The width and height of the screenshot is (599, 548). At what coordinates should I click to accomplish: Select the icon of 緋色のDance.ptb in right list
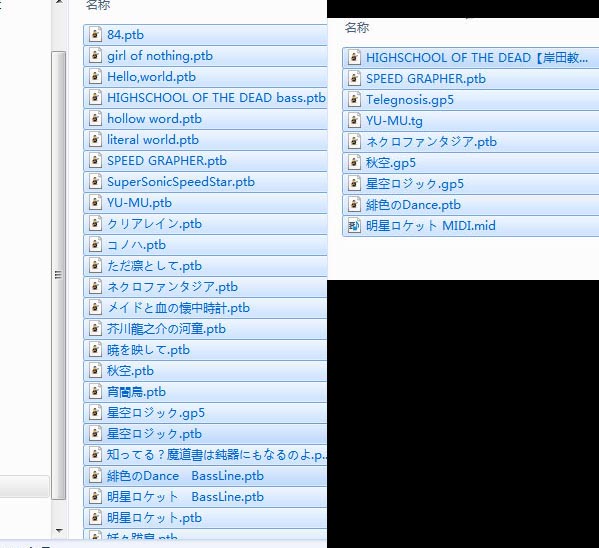tap(354, 205)
